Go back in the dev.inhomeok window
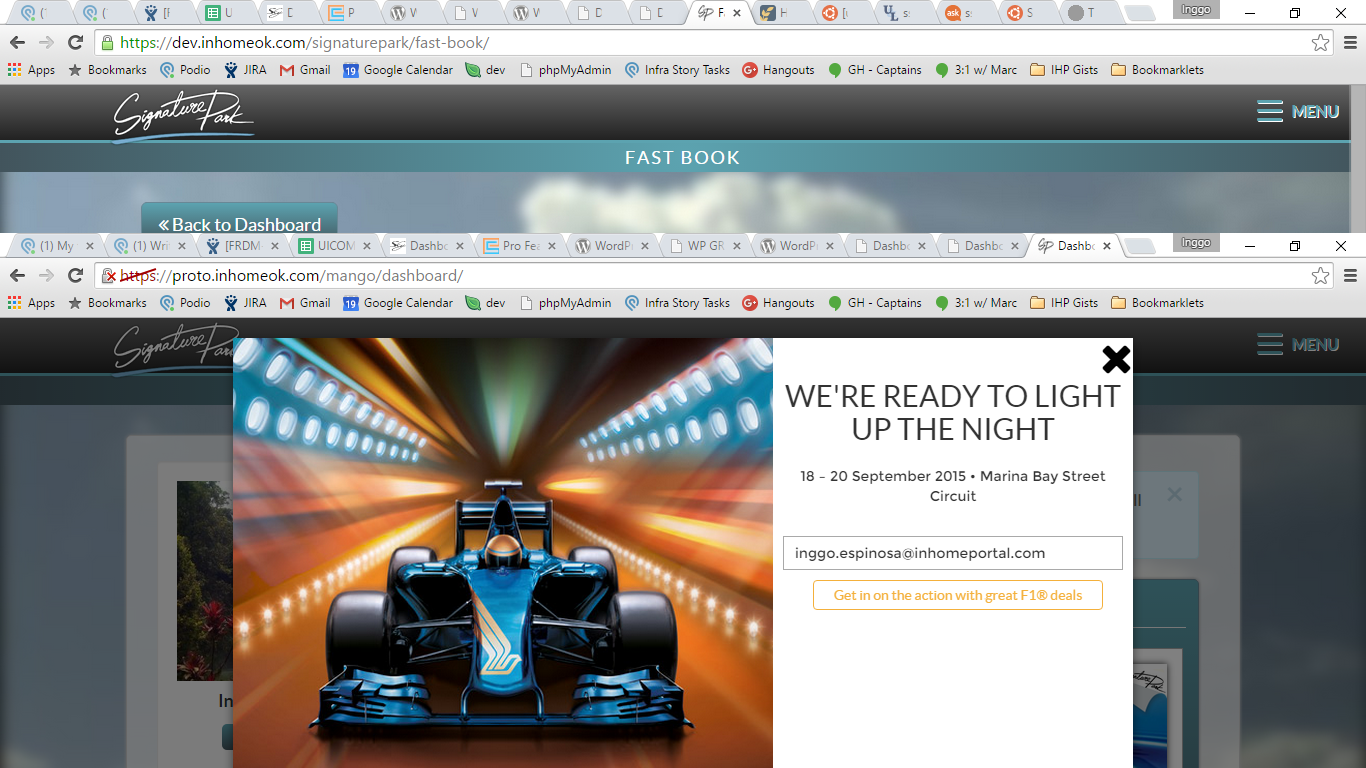 tap(17, 43)
